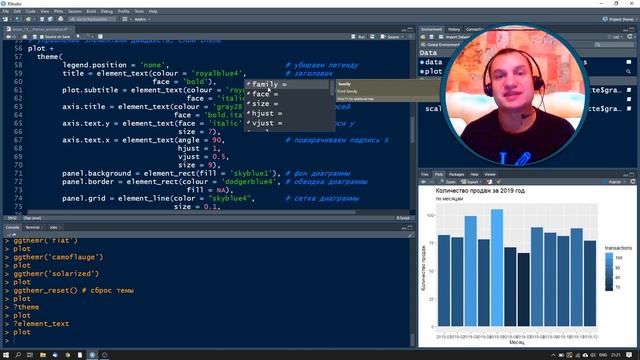
Task: Open File Explorer from the taskbar
Action: pyautogui.click(x=42, y=355)
